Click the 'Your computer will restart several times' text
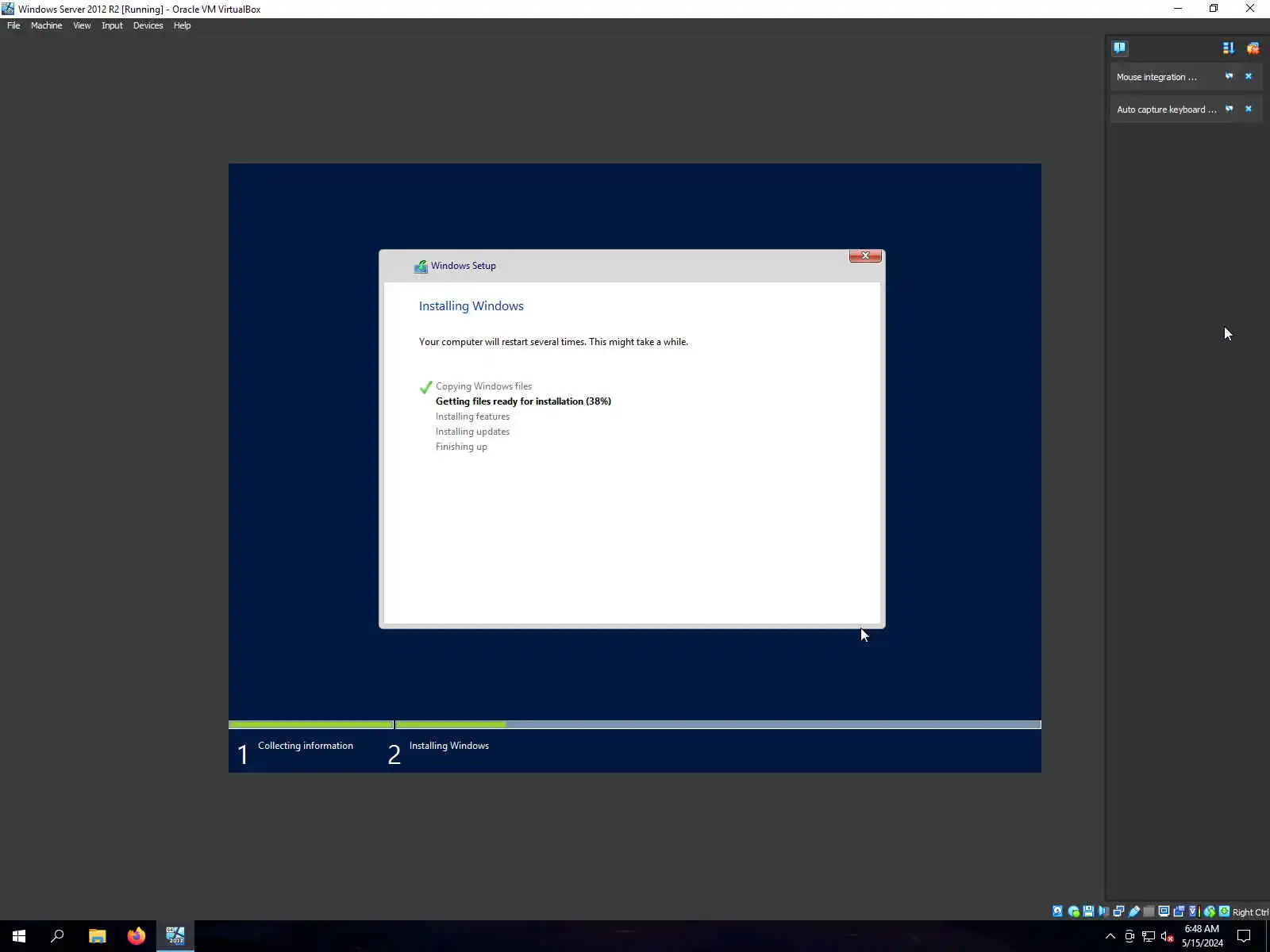This screenshot has width=1270, height=952. point(553,342)
